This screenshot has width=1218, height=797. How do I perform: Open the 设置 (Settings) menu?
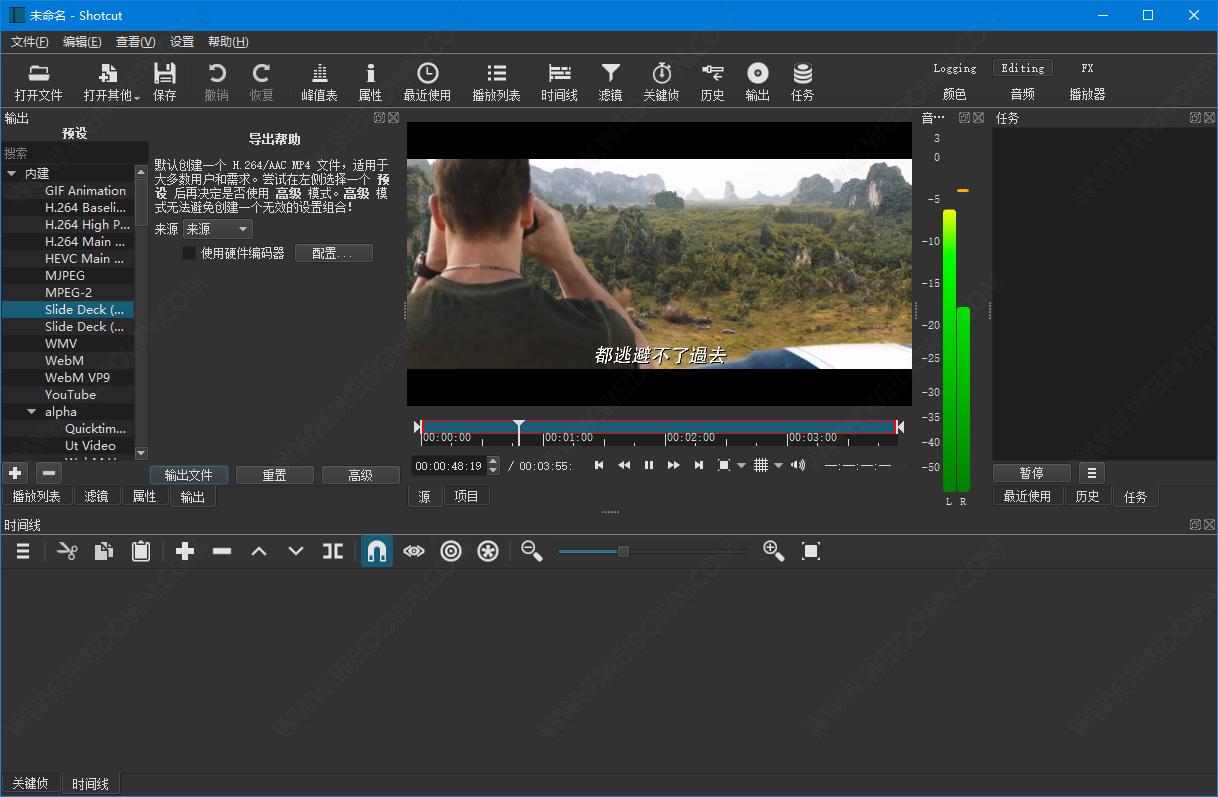point(182,42)
